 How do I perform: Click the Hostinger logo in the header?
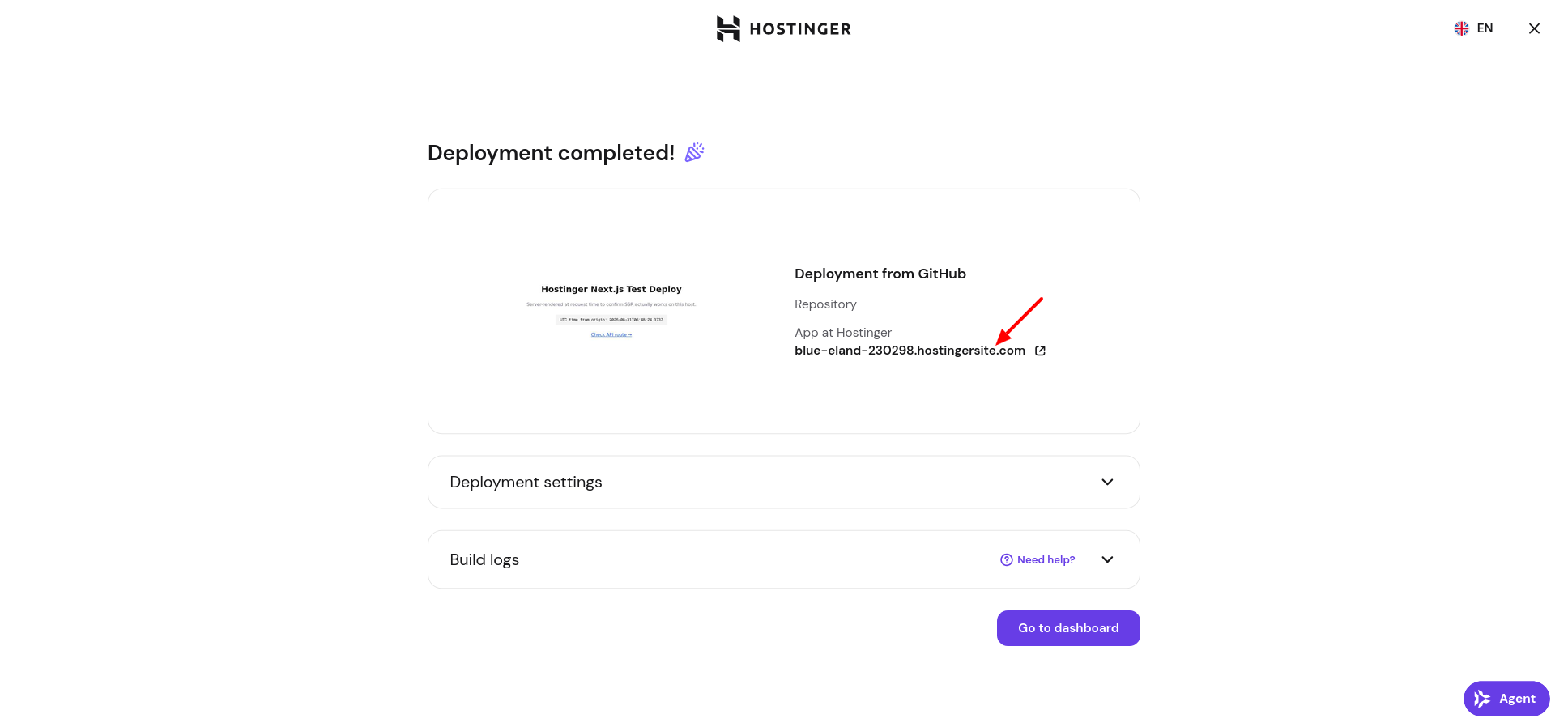pyautogui.click(x=783, y=28)
